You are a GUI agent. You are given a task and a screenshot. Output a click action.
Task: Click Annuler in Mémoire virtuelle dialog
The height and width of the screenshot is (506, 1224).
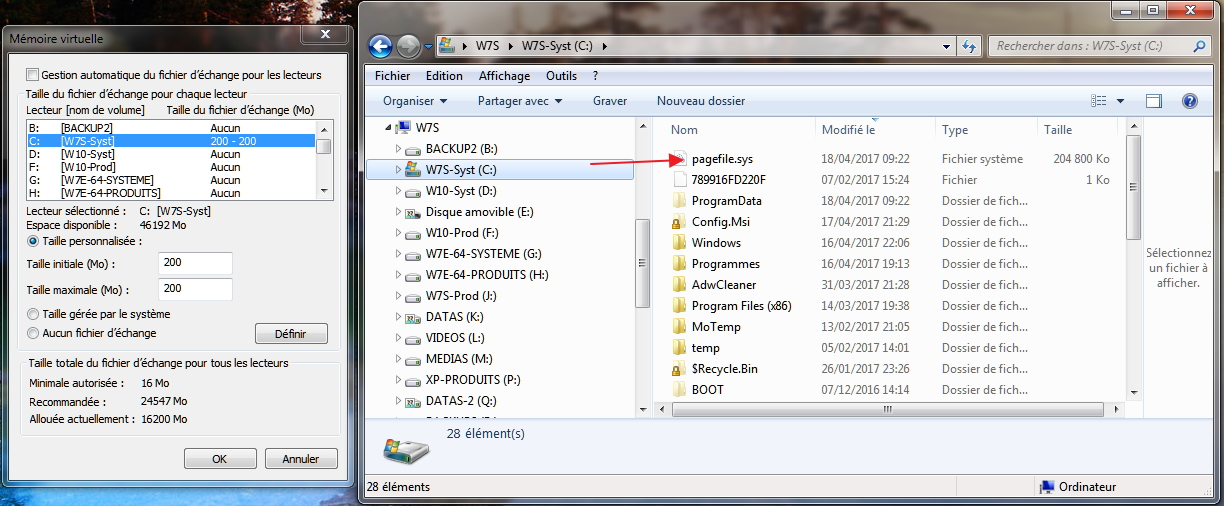point(301,459)
